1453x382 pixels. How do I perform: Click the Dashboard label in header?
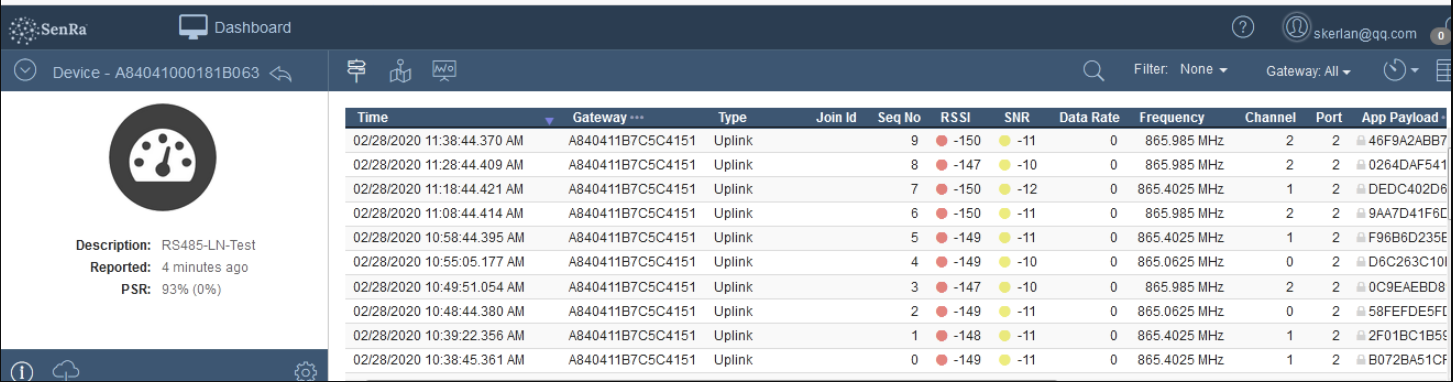click(253, 28)
